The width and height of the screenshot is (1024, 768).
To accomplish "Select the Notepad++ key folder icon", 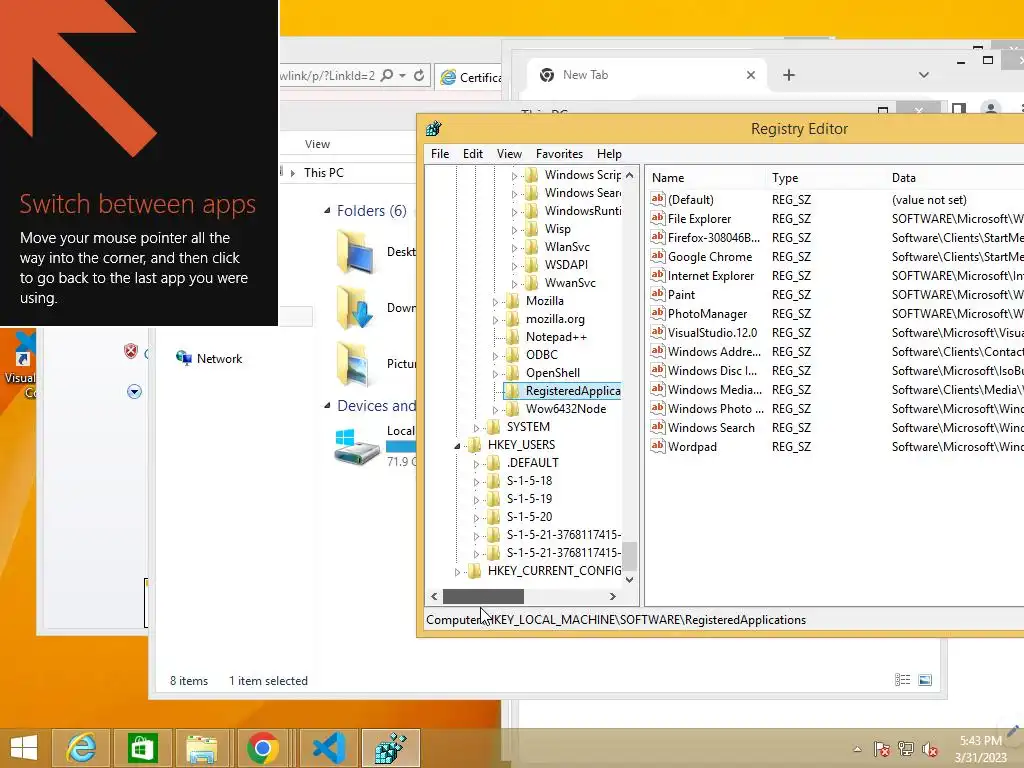I will (513, 337).
